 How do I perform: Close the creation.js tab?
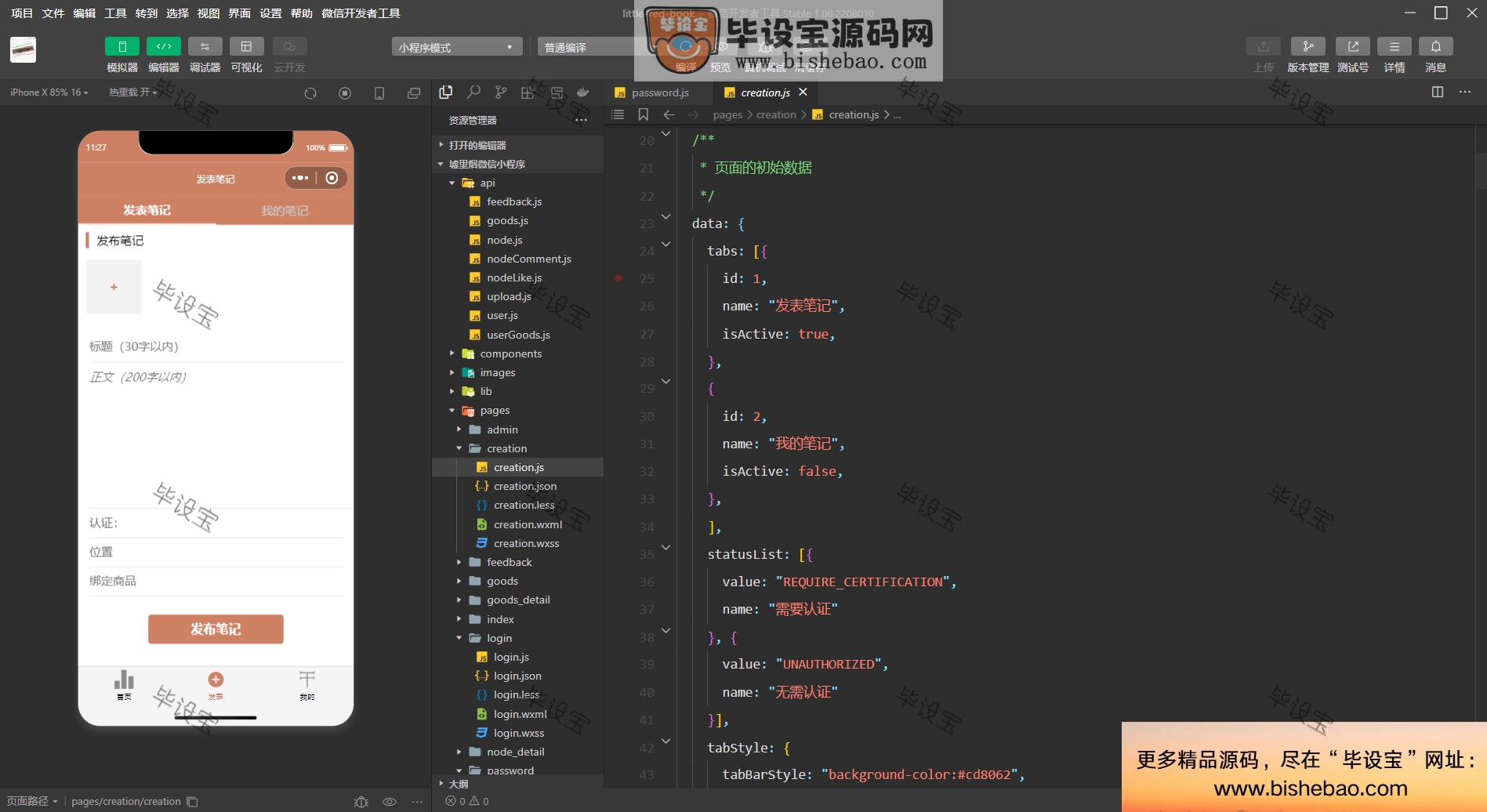pyautogui.click(x=803, y=92)
